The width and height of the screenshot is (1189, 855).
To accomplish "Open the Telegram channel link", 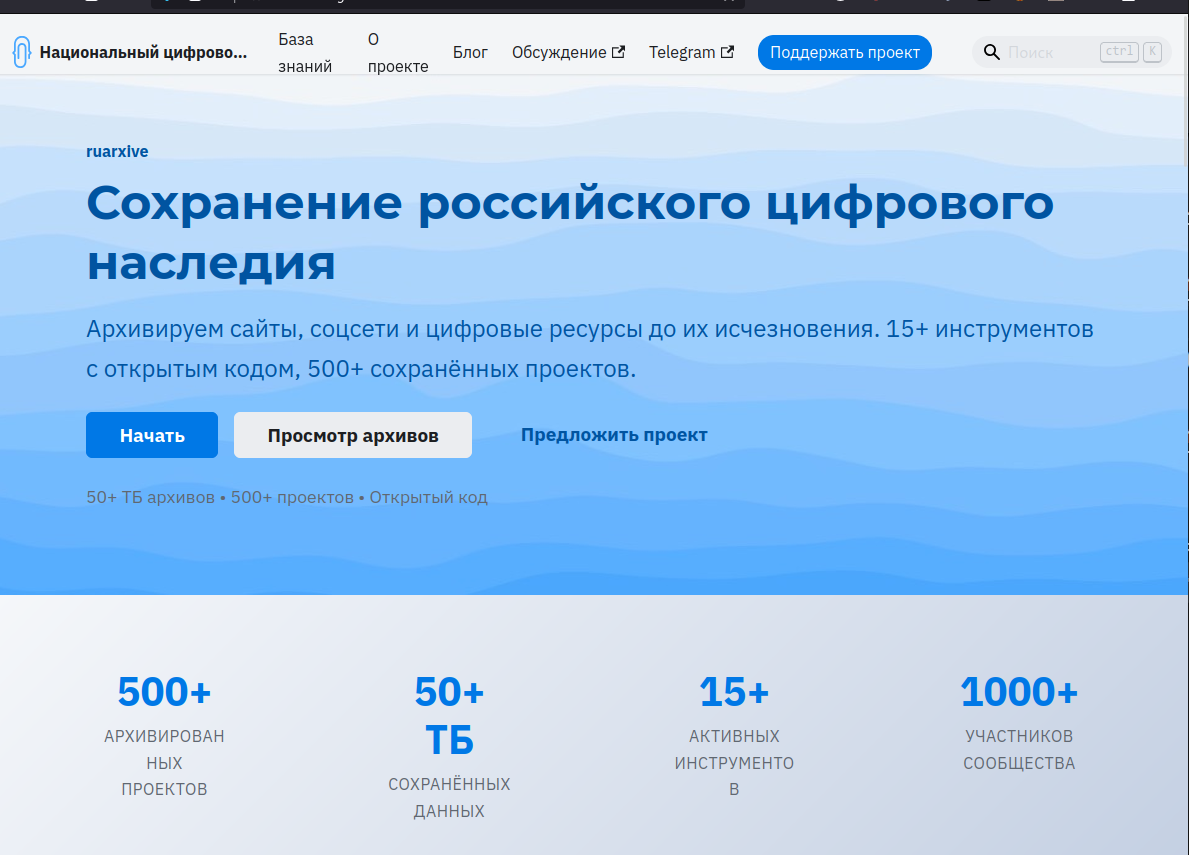I will [682, 53].
